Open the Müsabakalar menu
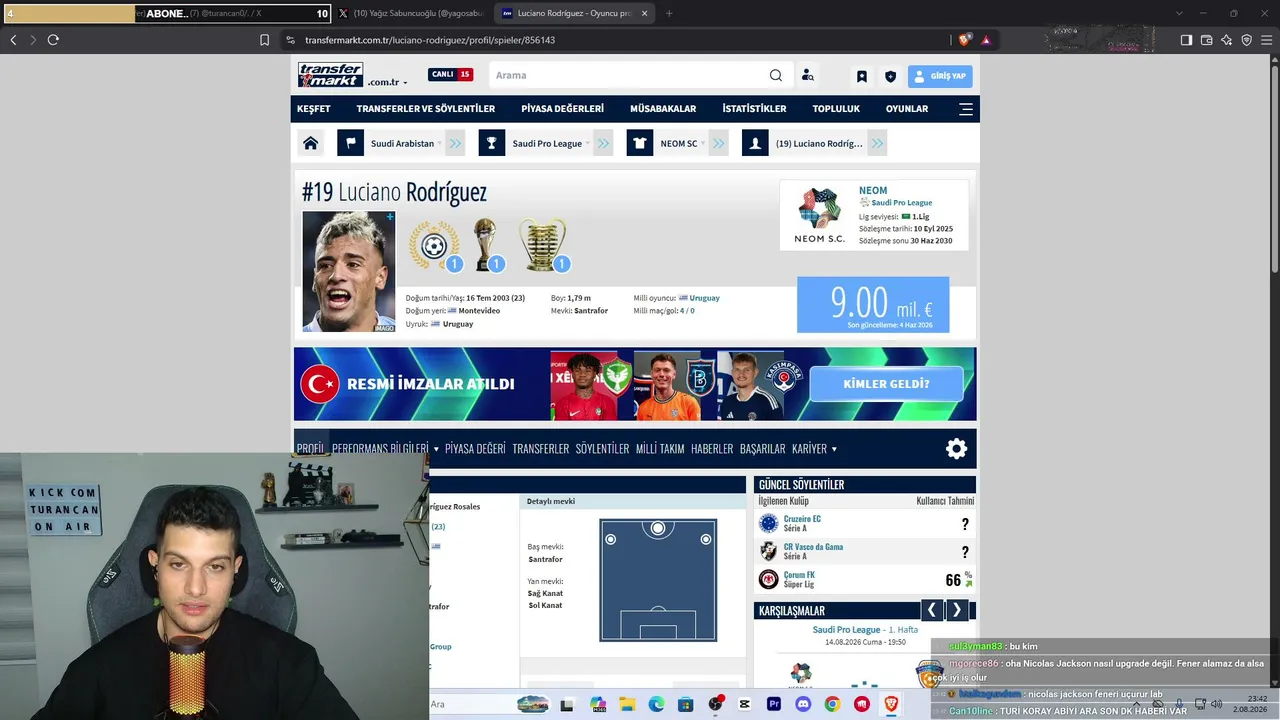This screenshot has height=720, width=1280. (663, 109)
